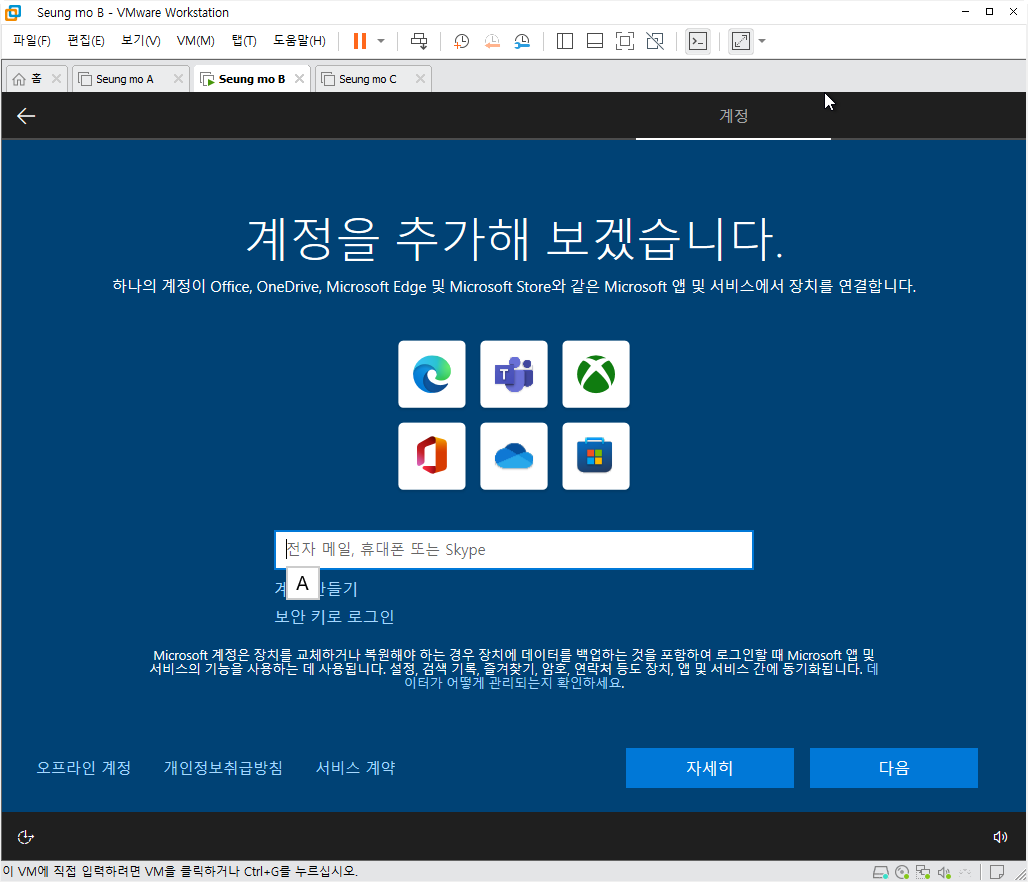This screenshot has height=882, width=1028.
Task: Open the 보기(V) menu
Action: [140, 41]
